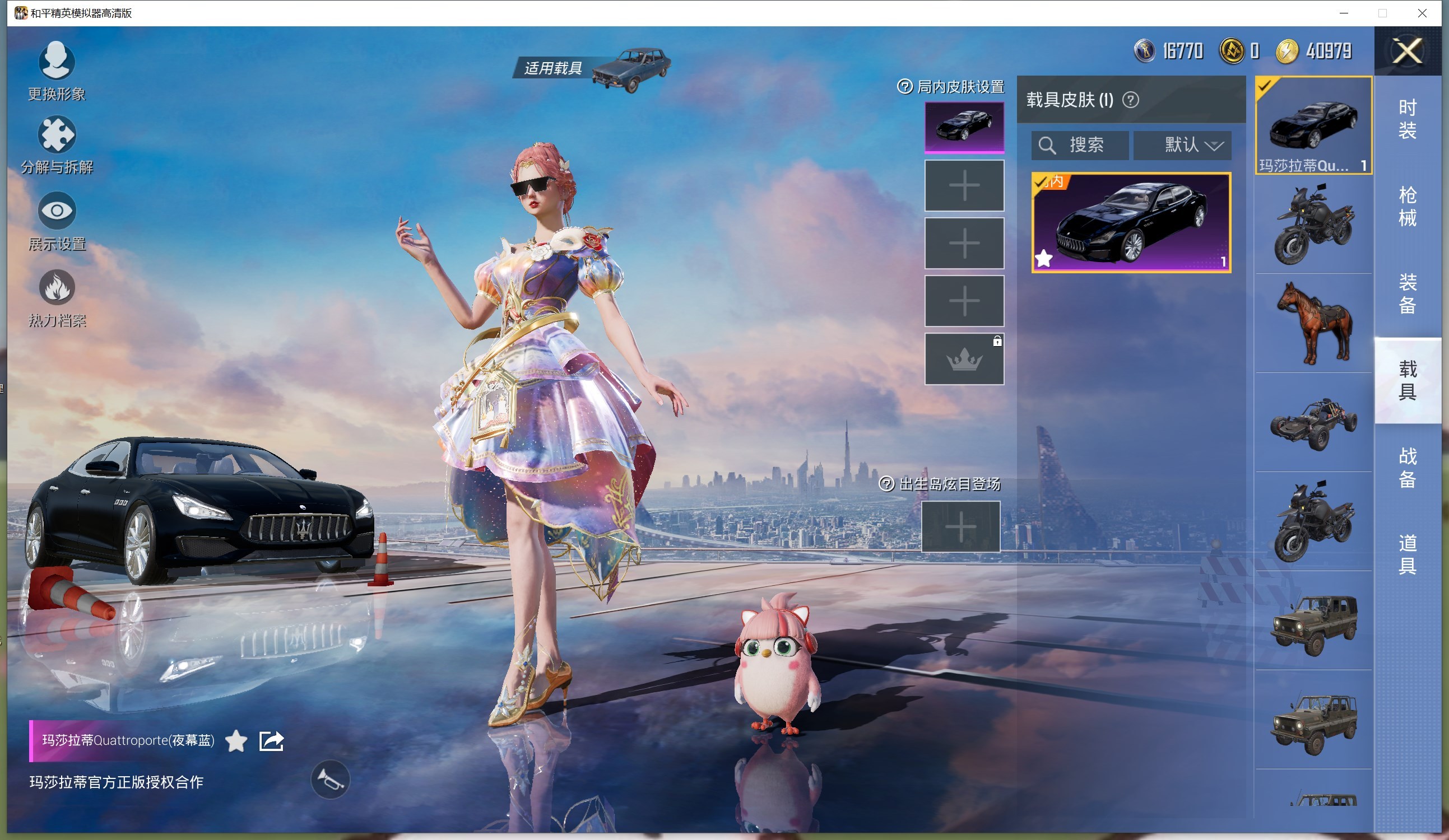Select the horse in vehicle list
1449x840 pixels.
(x=1314, y=323)
